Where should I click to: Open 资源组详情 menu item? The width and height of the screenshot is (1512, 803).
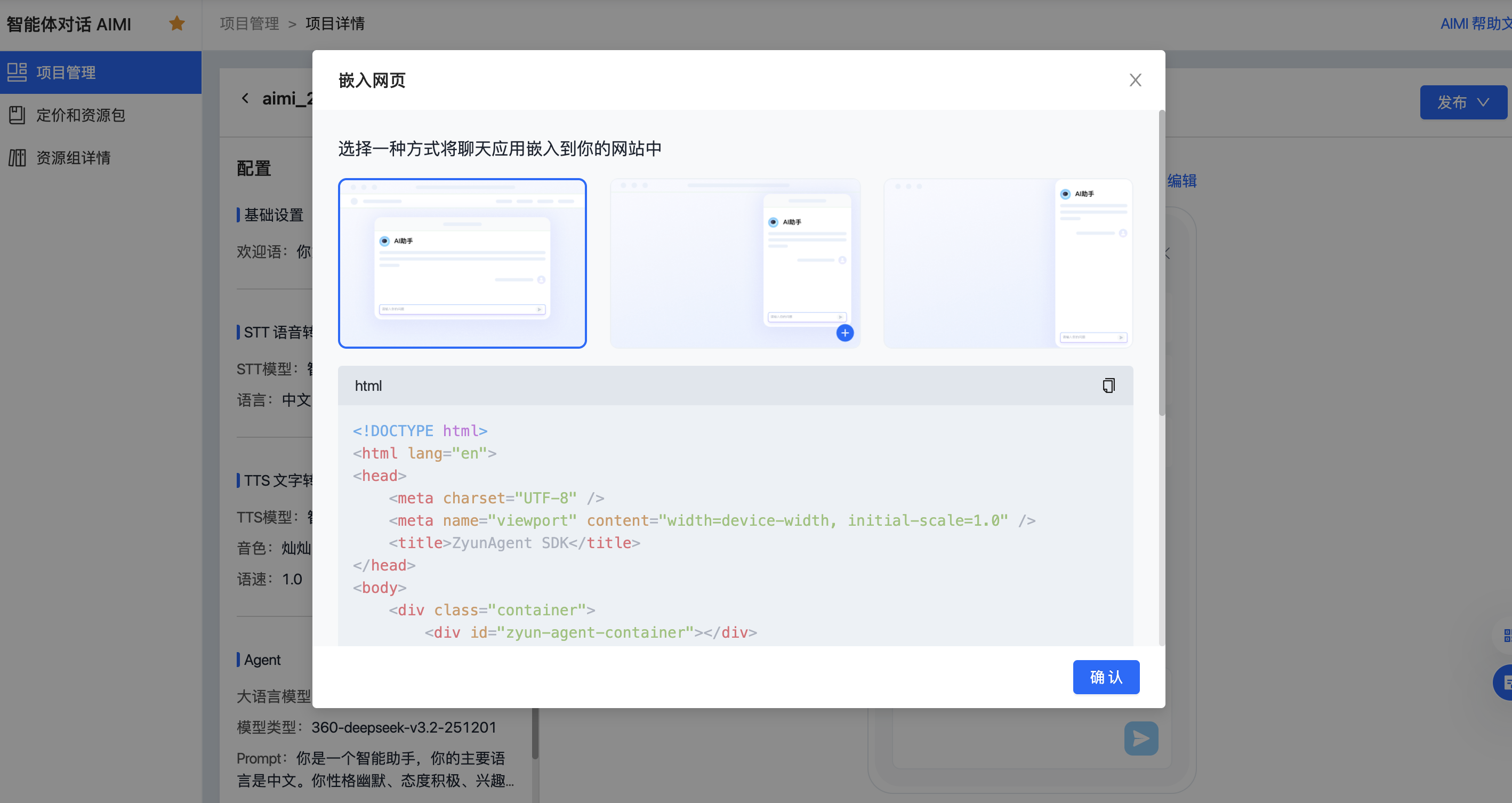point(74,157)
